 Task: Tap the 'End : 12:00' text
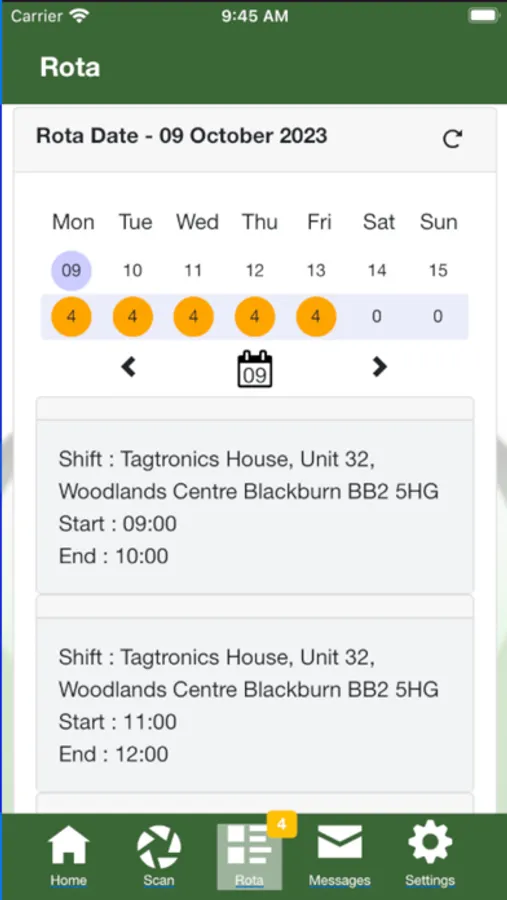pos(114,754)
